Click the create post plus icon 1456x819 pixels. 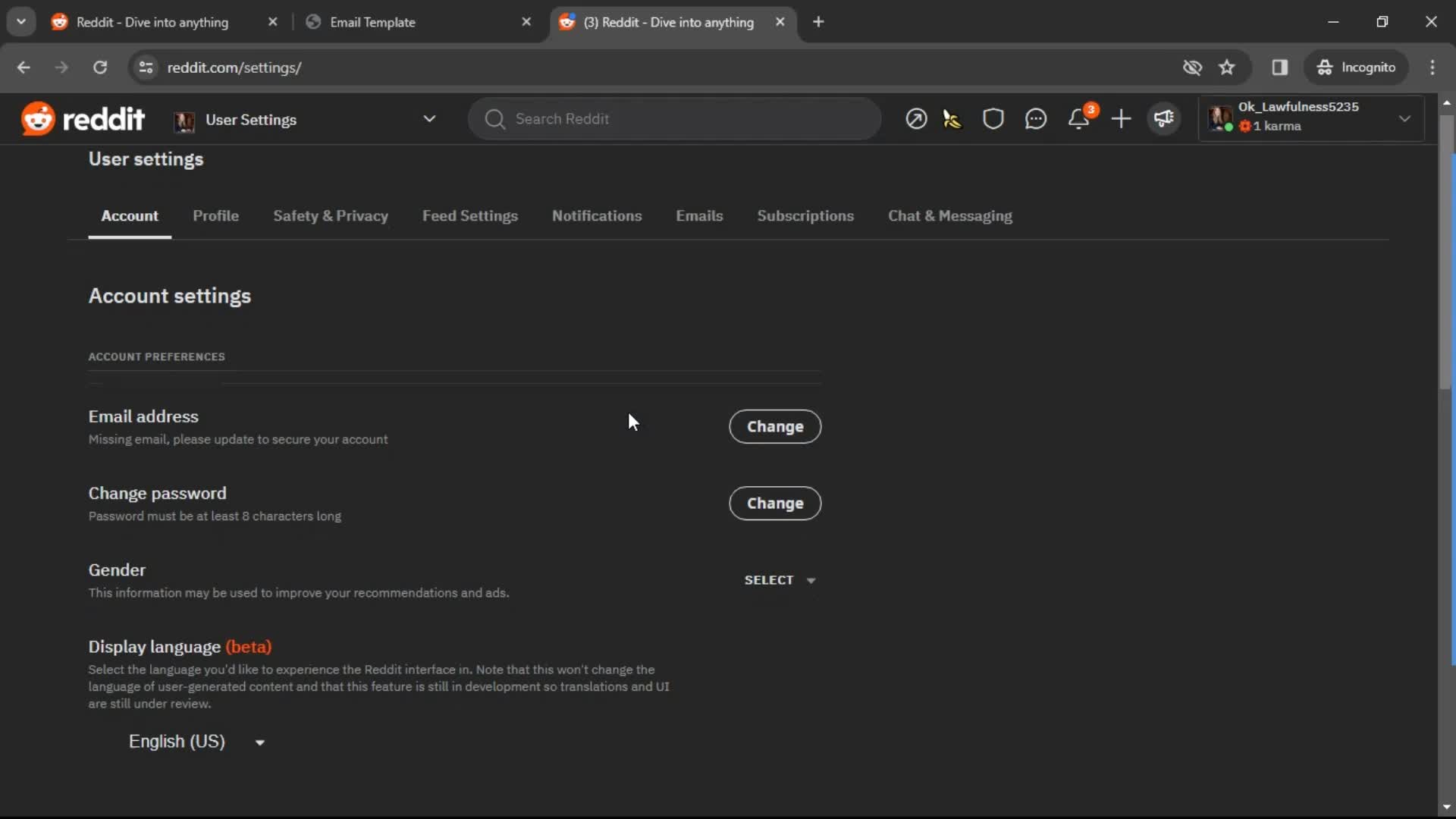pos(1121,119)
